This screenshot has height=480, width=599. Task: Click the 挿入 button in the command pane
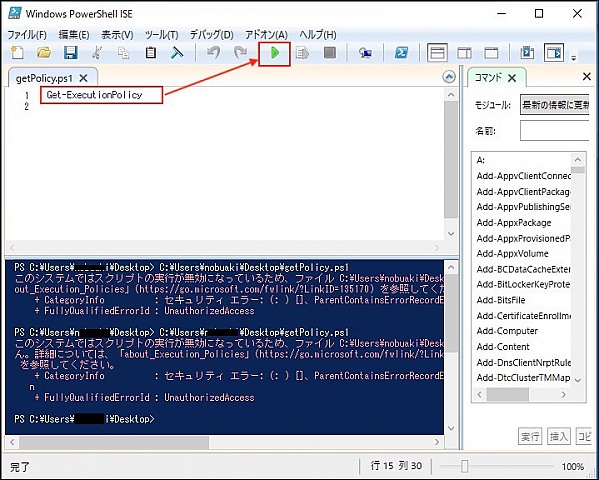(559, 436)
